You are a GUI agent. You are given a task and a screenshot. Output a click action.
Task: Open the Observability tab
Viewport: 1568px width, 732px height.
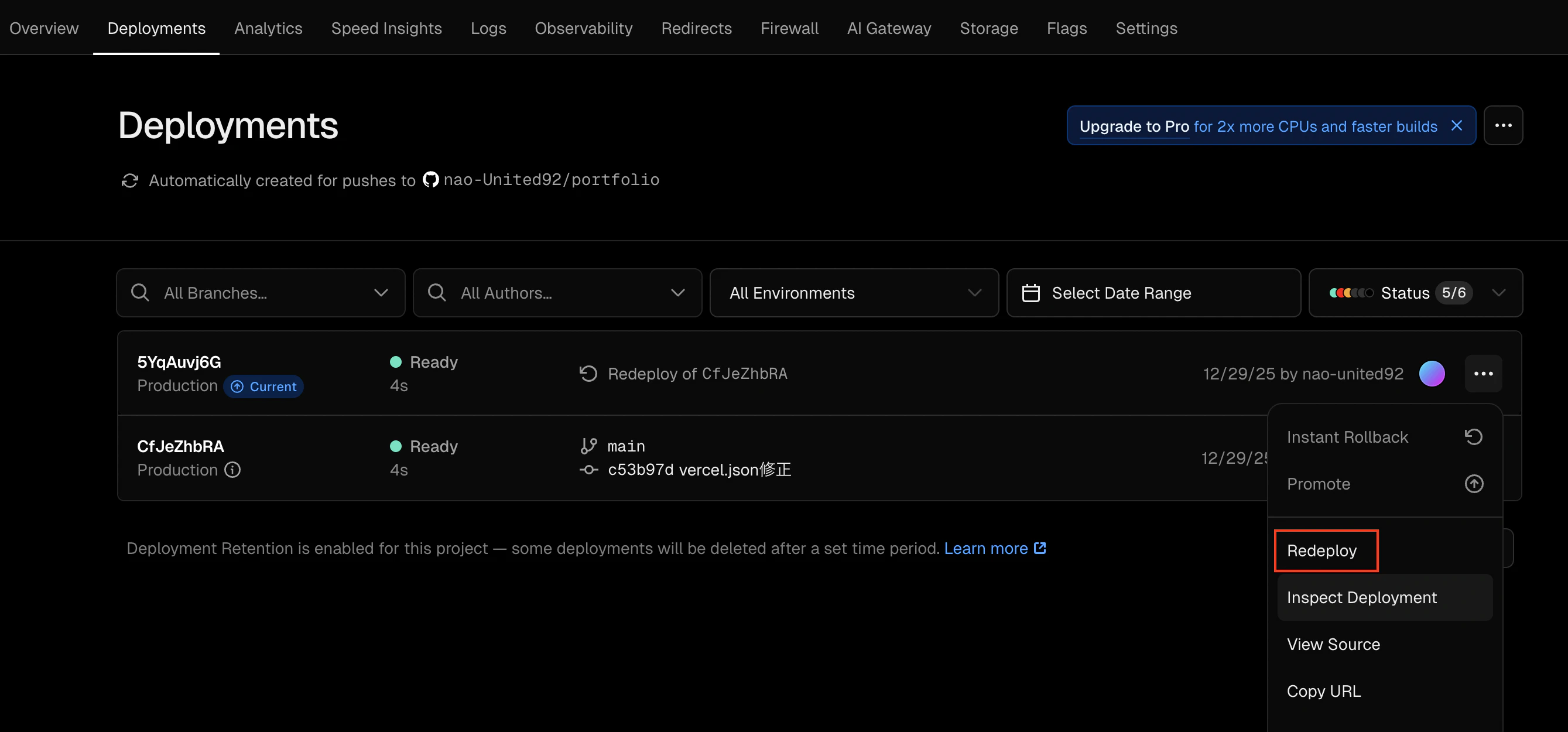click(x=584, y=28)
